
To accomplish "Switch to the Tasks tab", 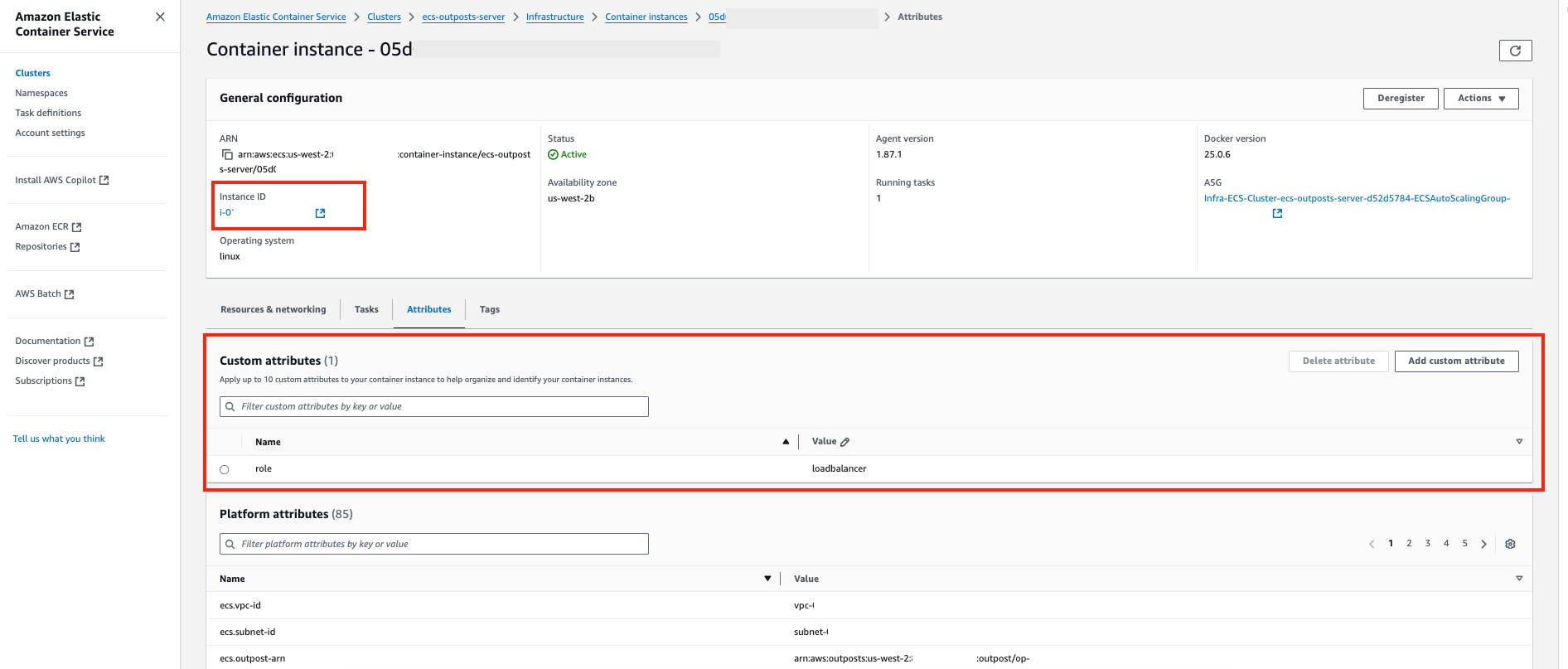I will tap(366, 309).
